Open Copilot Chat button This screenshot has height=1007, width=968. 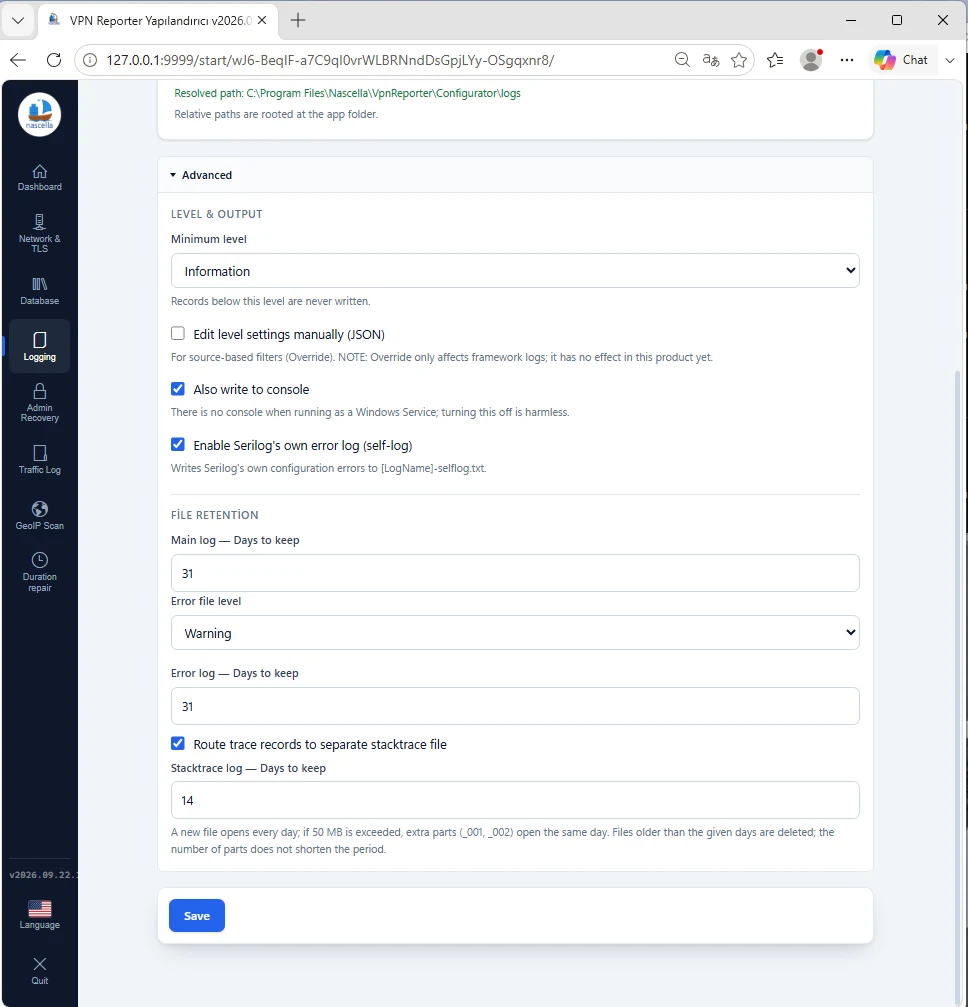901,60
